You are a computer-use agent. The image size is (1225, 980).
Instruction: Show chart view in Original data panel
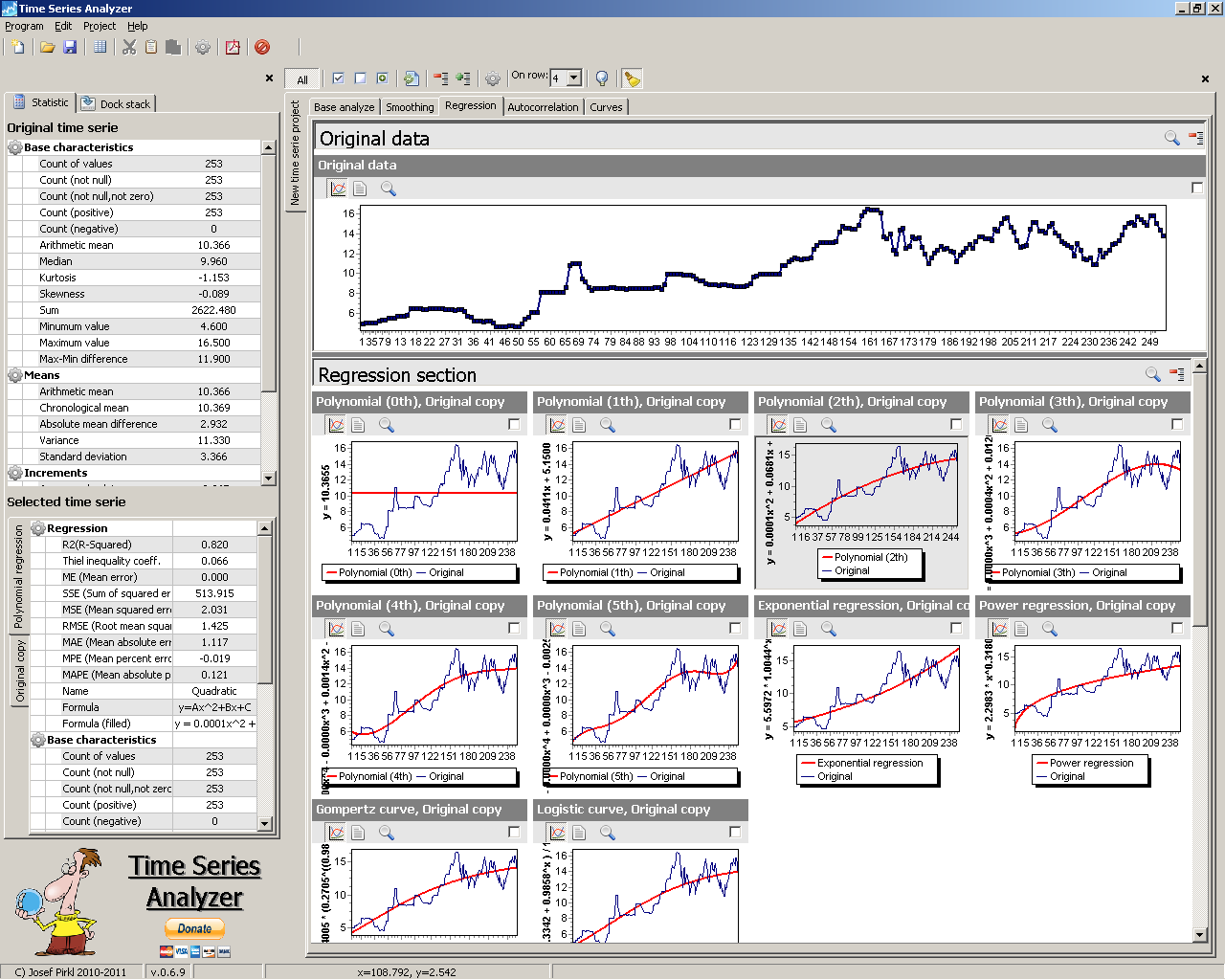point(338,189)
